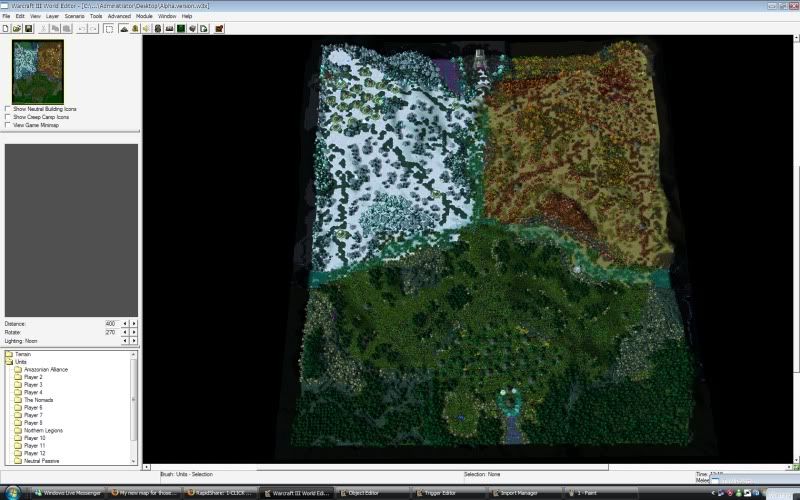Toggle Show Creep Camp Icons checkbox
The width and height of the screenshot is (800, 500).
tap(8, 117)
